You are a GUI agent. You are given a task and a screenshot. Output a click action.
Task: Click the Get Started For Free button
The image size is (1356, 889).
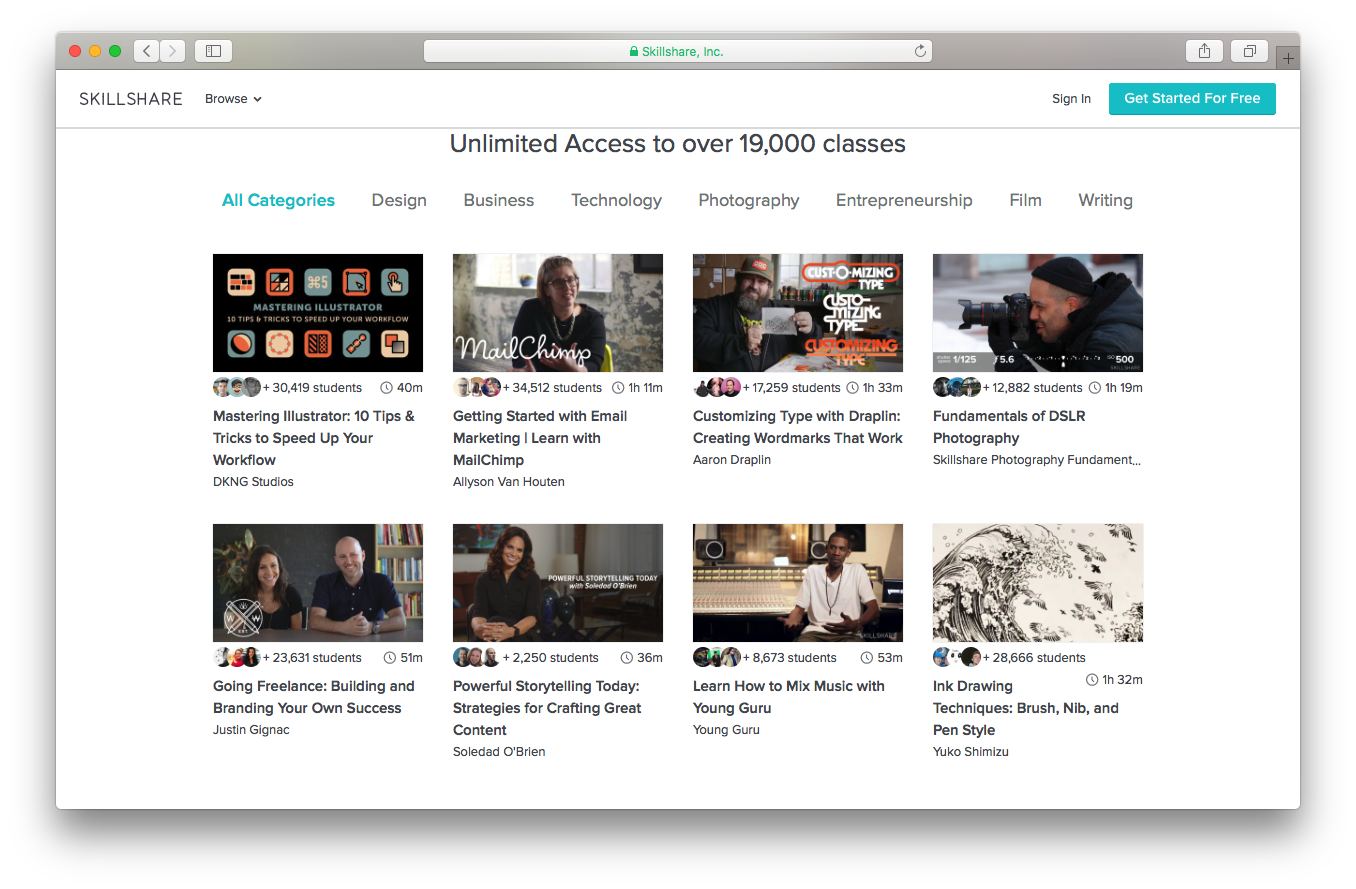click(1192, 98)
